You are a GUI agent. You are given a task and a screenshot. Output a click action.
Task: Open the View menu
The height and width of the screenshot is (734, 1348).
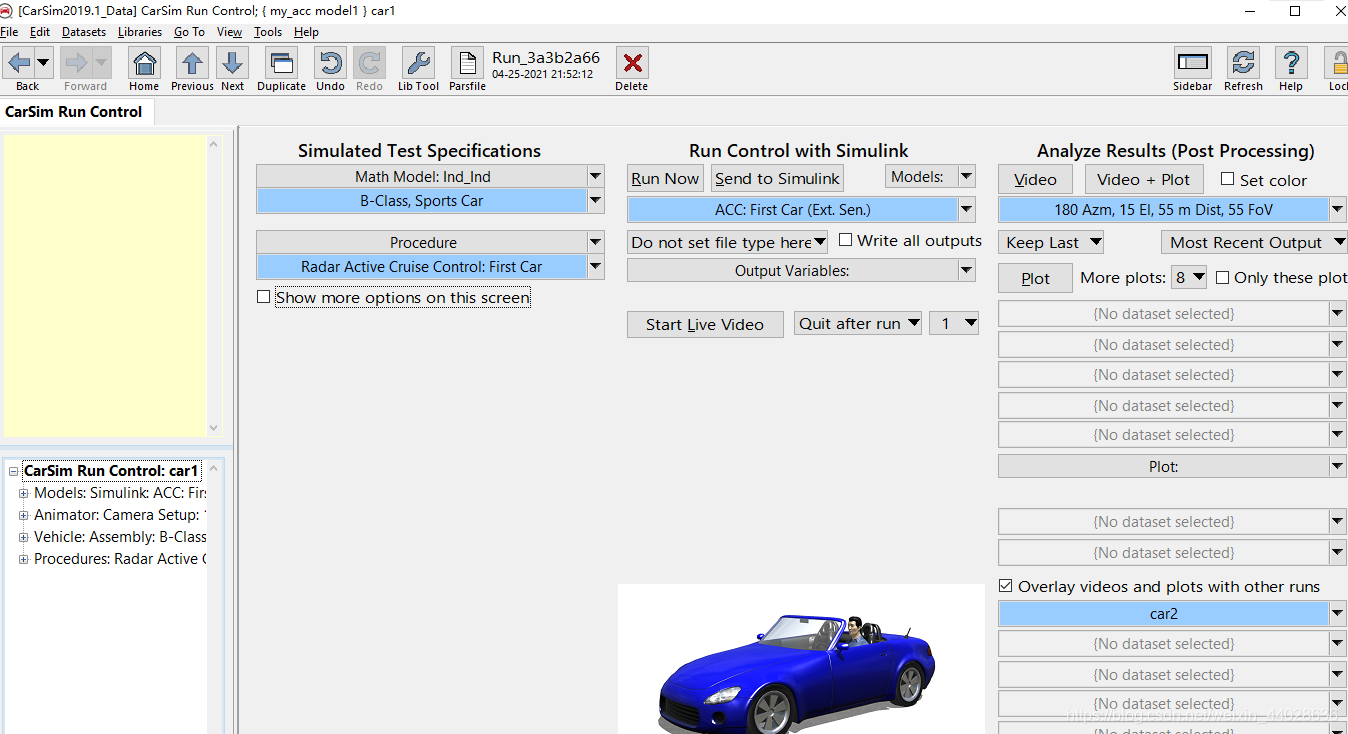[229, 32]
